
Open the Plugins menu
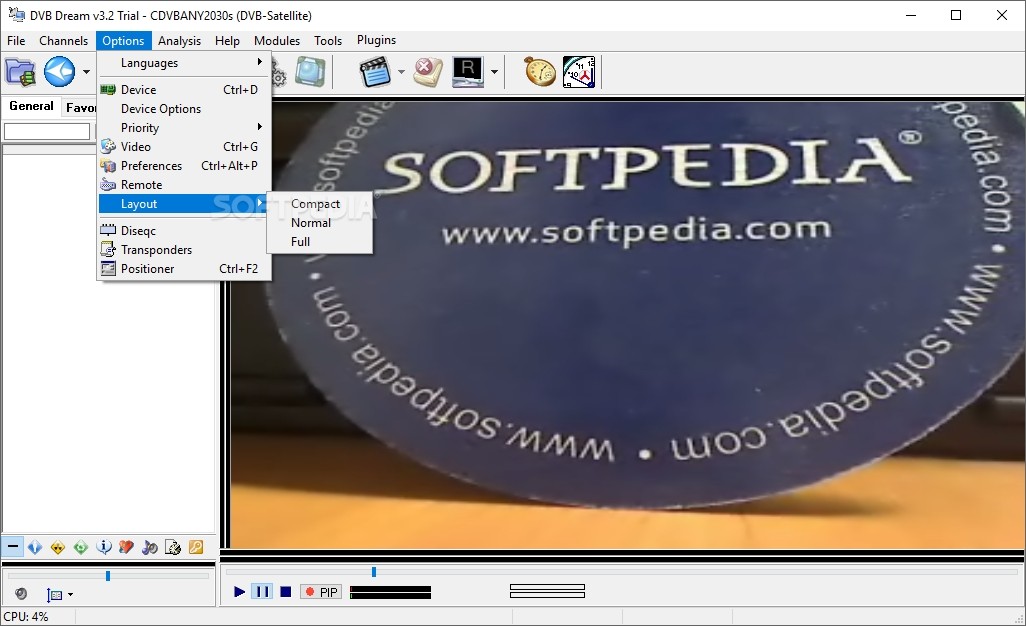(376, 40)
